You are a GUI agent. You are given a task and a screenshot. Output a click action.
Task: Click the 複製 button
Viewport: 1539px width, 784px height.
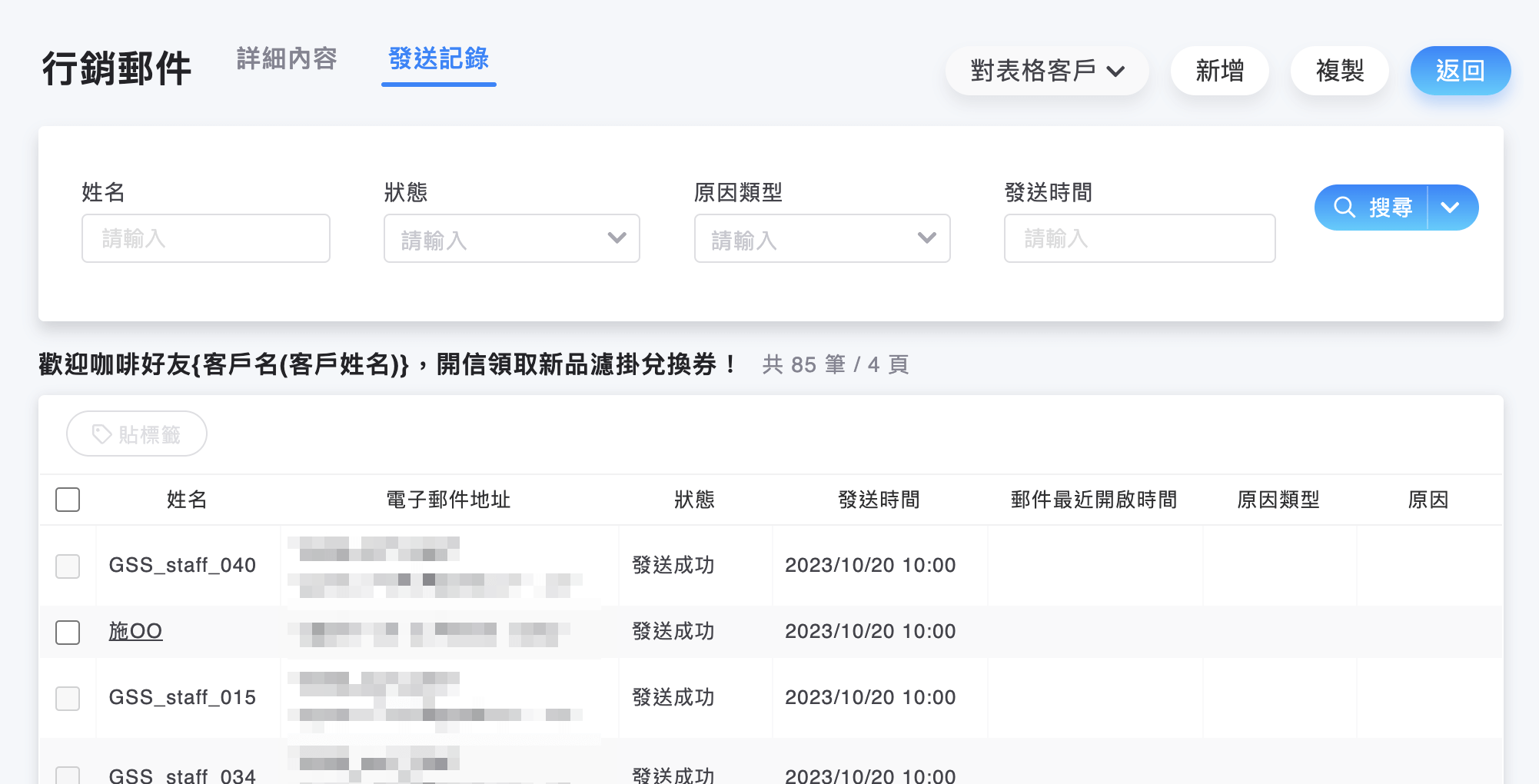point(1338,71)
